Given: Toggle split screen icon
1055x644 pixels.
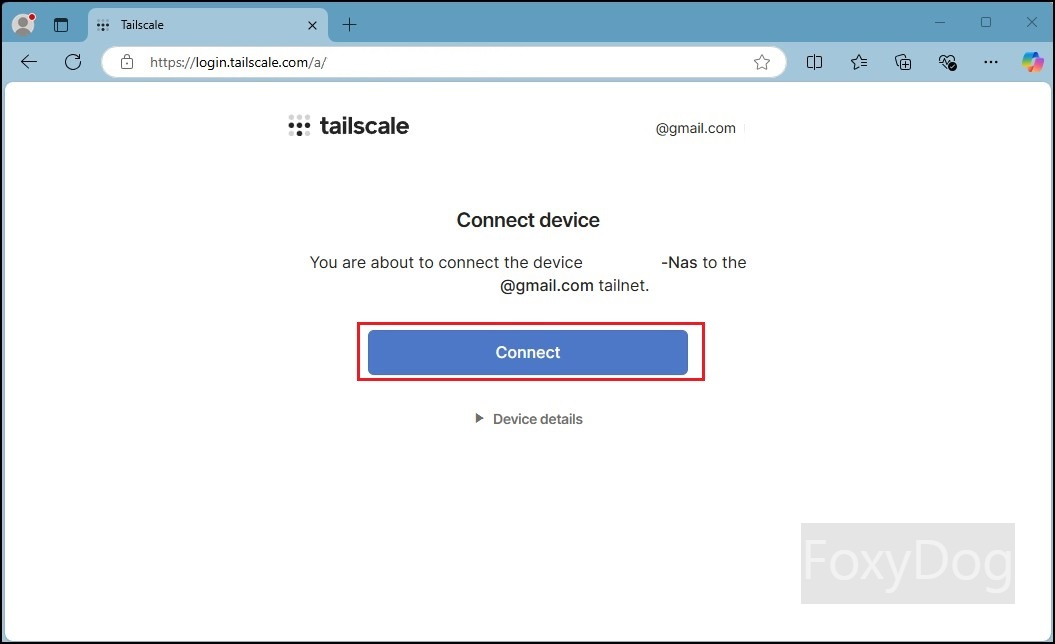Looking at the screenshot, I should tap(814, 62).
